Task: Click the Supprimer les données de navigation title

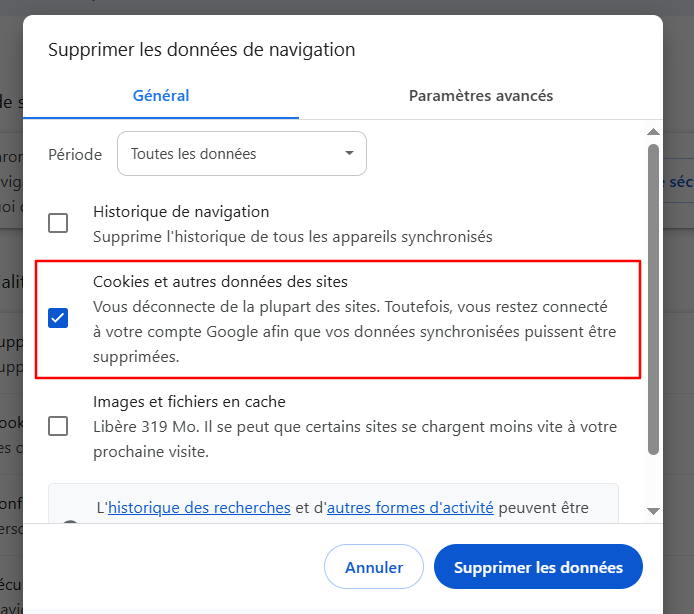Action: [x=202, y=49]
